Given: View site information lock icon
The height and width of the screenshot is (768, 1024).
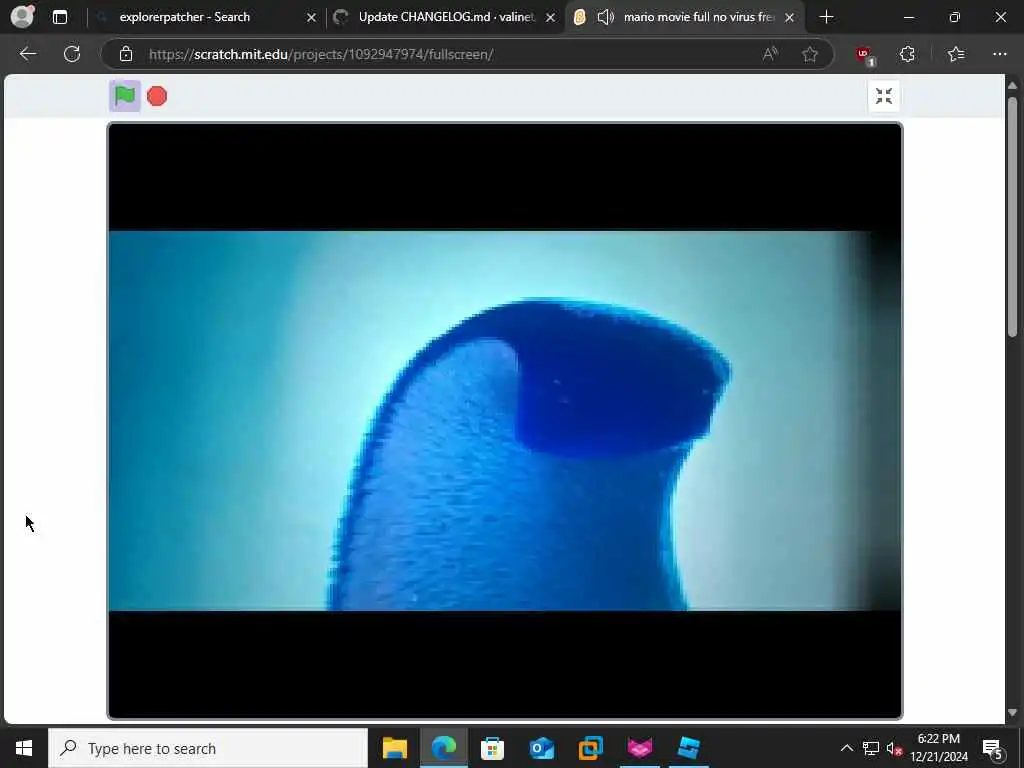Looking at the screenshot, I should coord(126,54).
